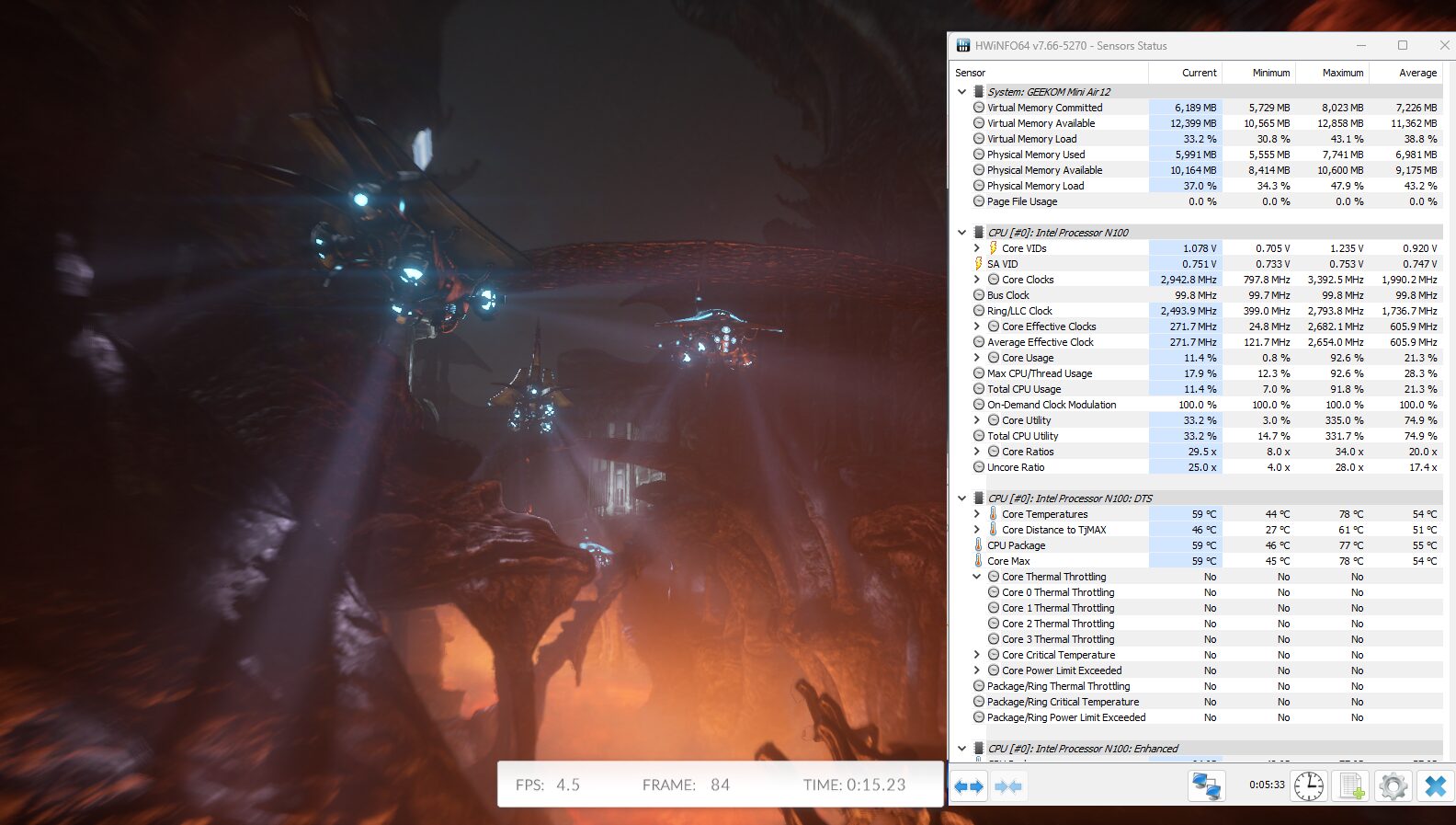Open sensor settings gear icon

click(1393, 786)
